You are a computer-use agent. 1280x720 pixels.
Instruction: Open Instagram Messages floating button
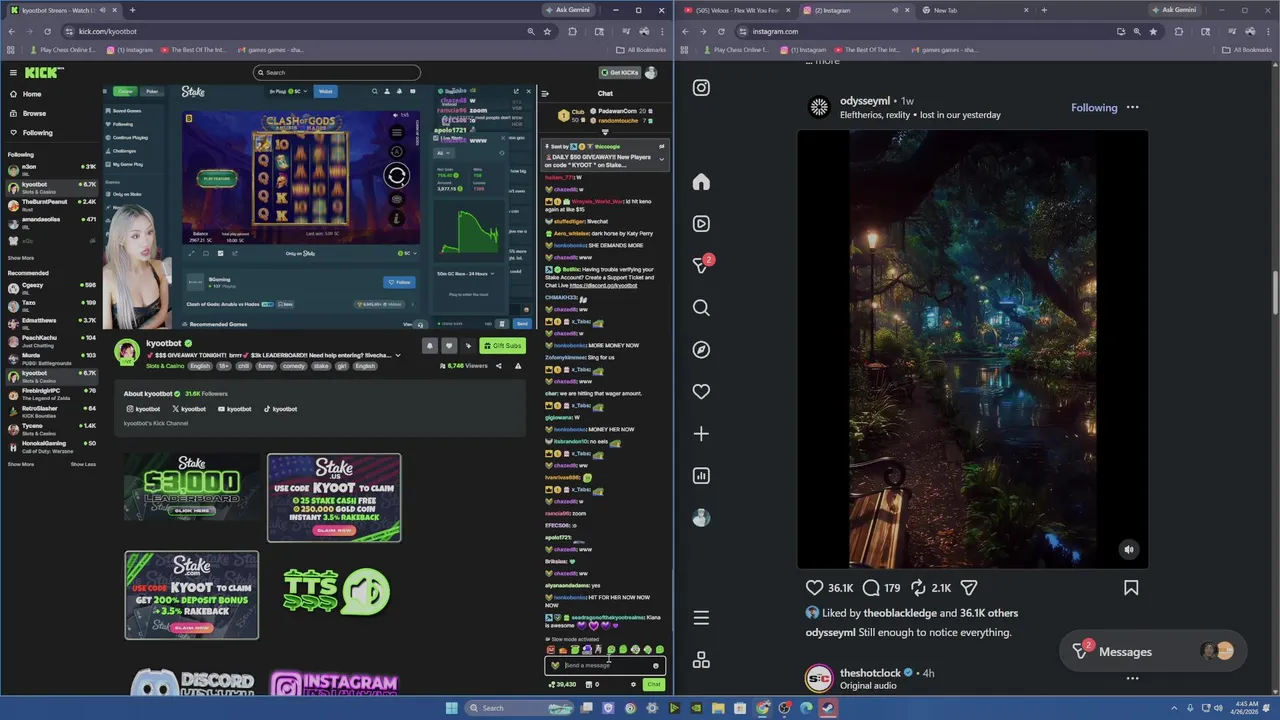1152,651
